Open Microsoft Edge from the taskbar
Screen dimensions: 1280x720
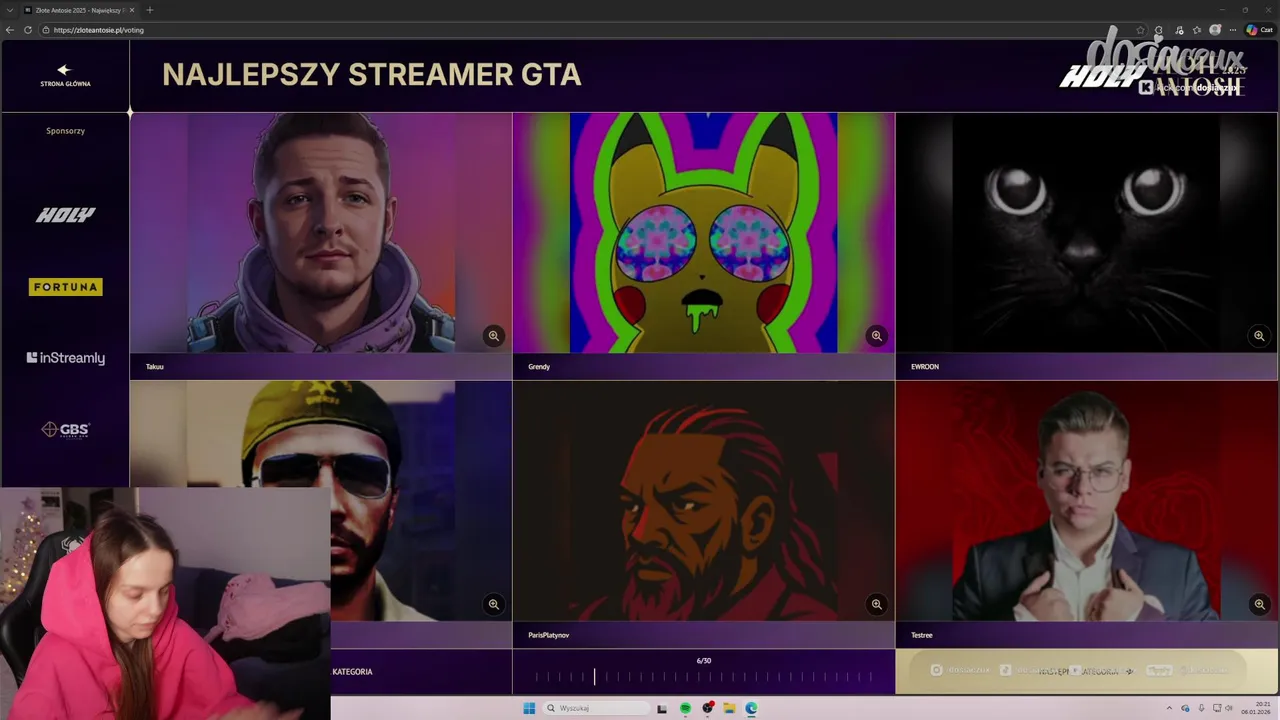(751, 708)
